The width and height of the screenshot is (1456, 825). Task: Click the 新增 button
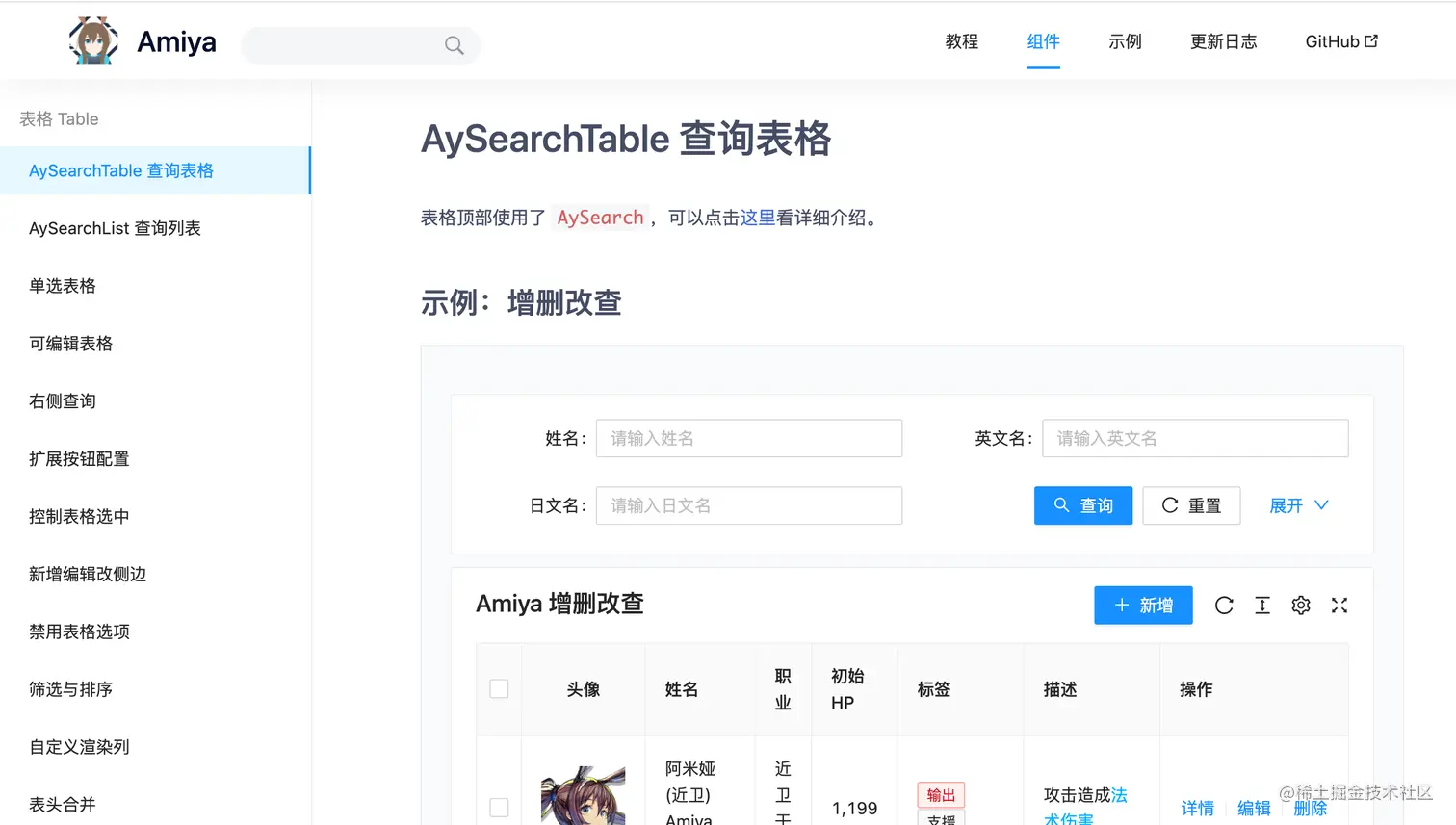click(x=1143, y=606)
